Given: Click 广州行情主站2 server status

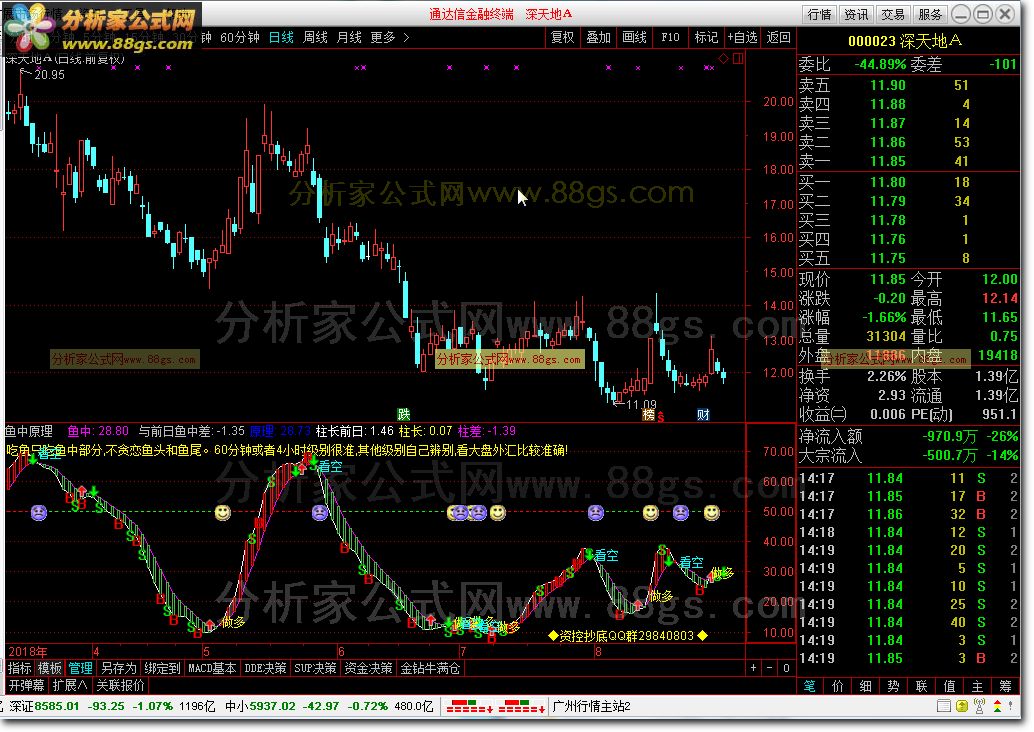Looking at the screenshot, I should (592, 706).
